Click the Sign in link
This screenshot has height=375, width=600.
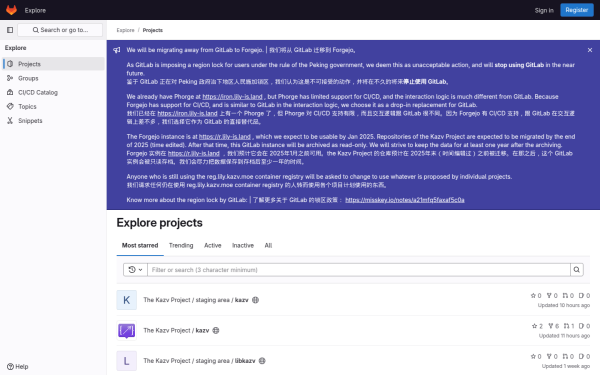[544, 10]
